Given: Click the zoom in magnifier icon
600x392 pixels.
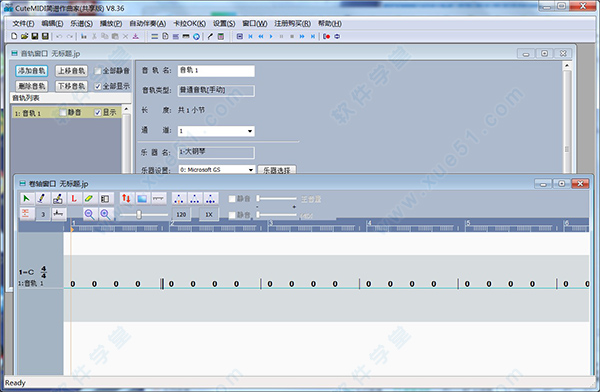Looking at the screenshot, I should pyautogui.click(x=105, y=214).
